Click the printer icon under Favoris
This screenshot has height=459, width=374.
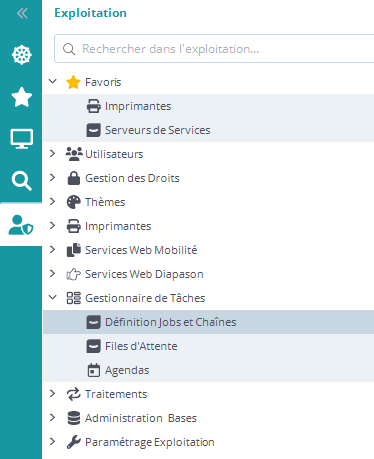[93, 106]
